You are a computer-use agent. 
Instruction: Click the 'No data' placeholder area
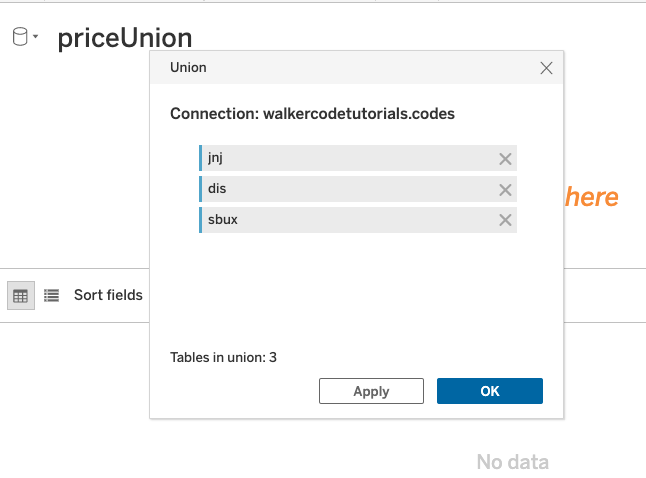[513, 462]
